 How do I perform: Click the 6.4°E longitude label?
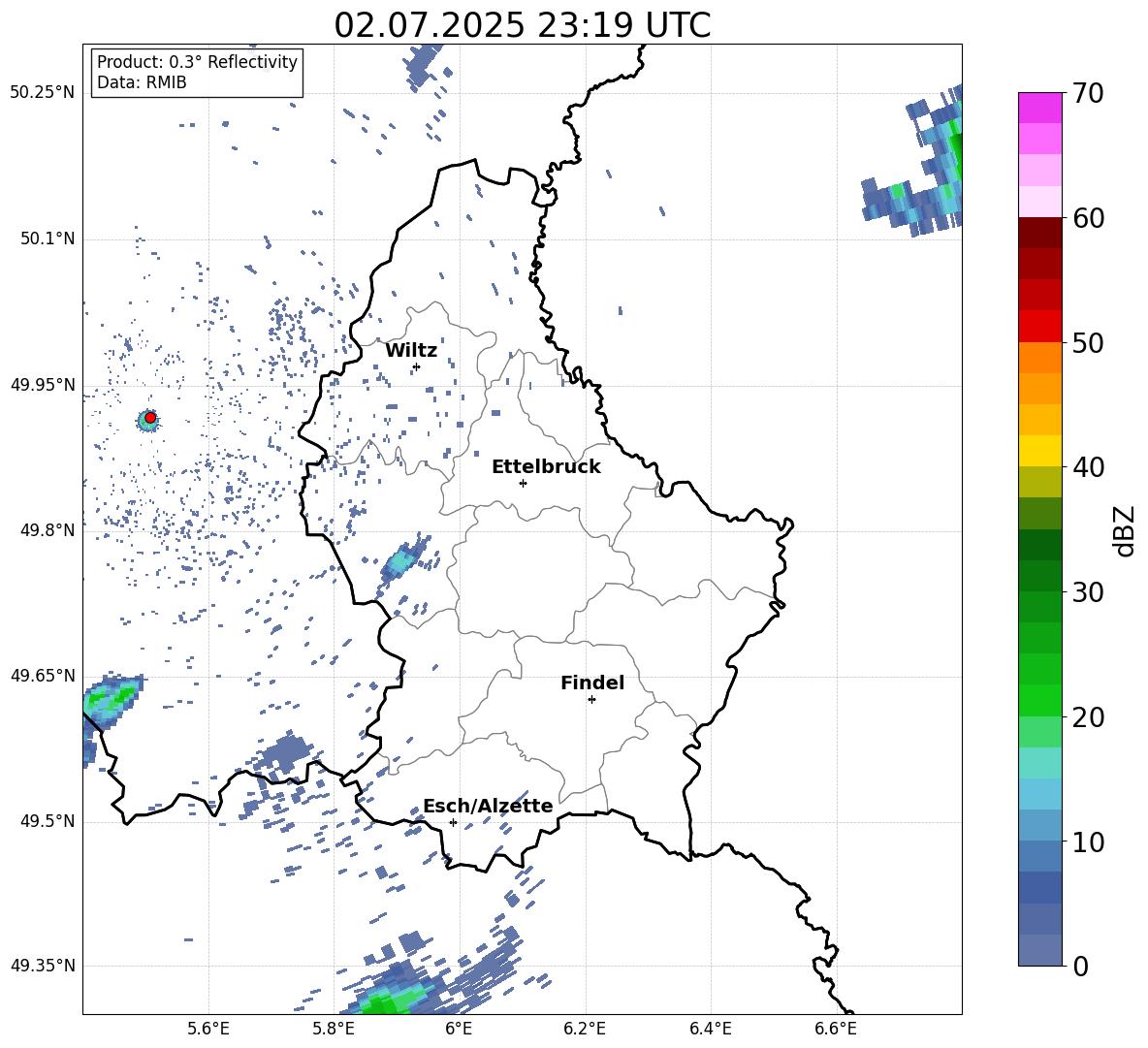point(711,1030)
